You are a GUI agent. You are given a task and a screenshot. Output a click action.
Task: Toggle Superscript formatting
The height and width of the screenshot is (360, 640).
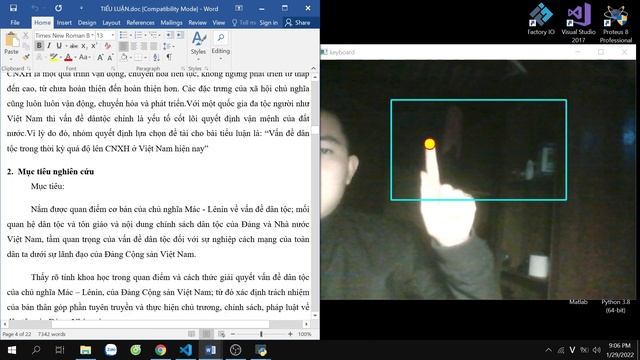93,46
